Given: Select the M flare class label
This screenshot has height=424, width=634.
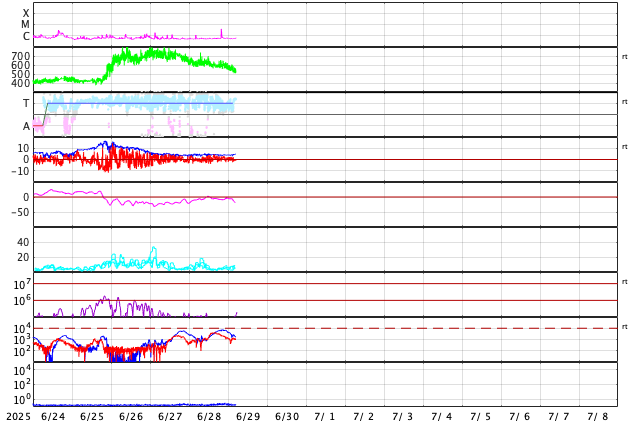Looking at the screenshot, I should point(25,25).
